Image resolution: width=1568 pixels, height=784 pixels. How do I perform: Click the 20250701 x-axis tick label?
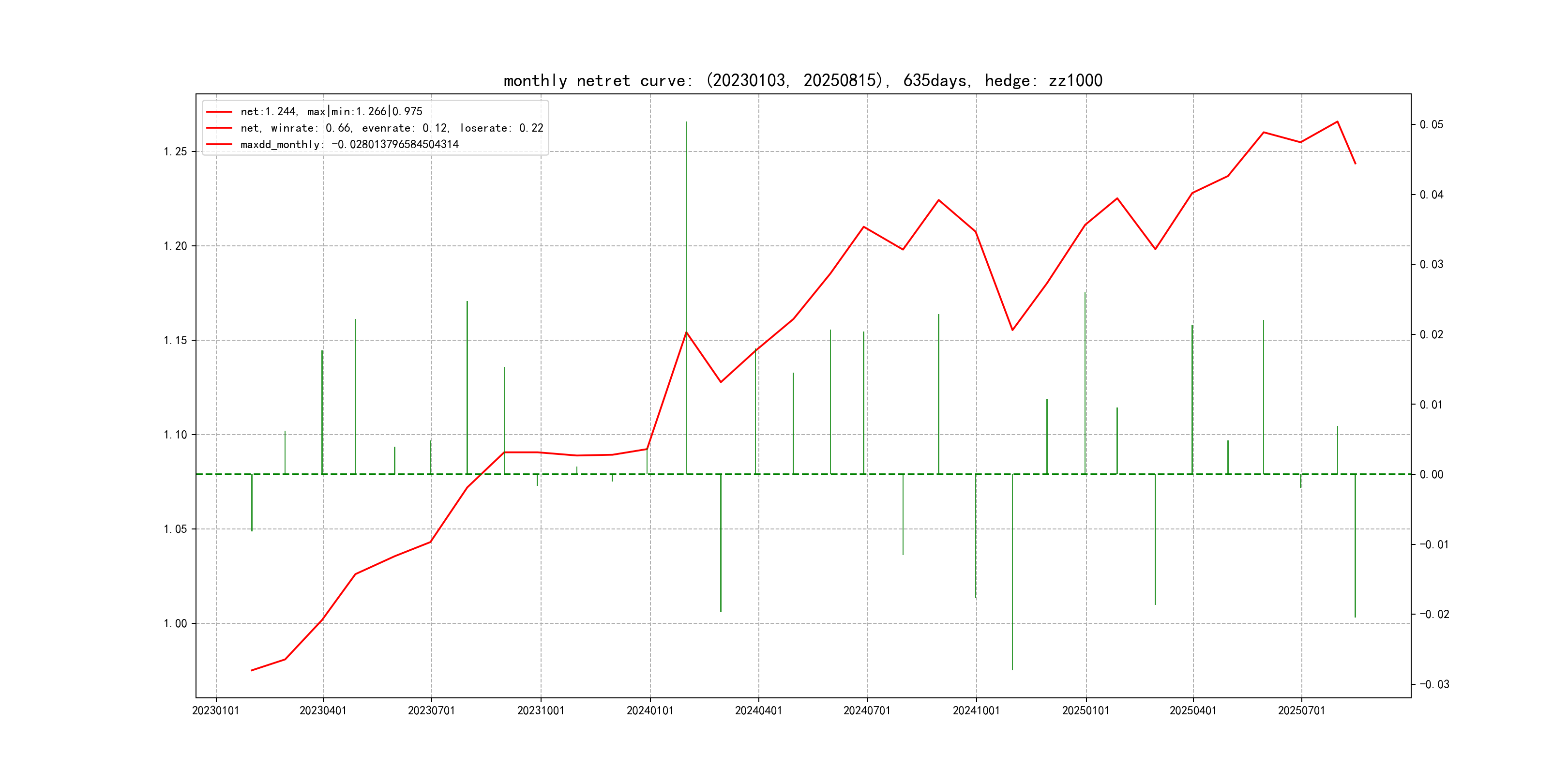[1301, 710]
